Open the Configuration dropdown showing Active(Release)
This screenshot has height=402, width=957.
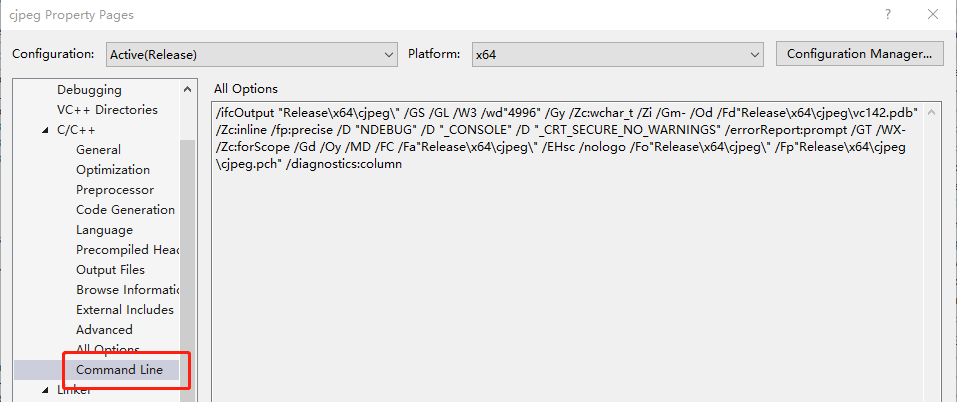(250, 54)
